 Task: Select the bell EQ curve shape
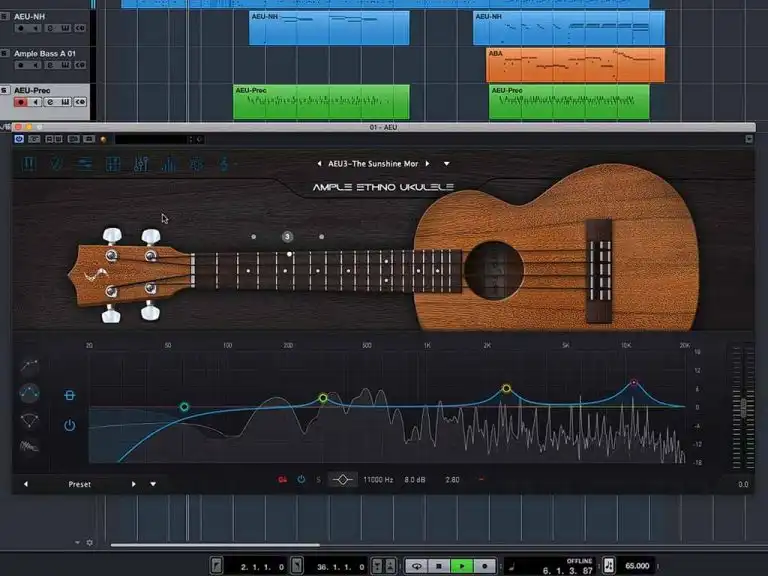[29, 393]
